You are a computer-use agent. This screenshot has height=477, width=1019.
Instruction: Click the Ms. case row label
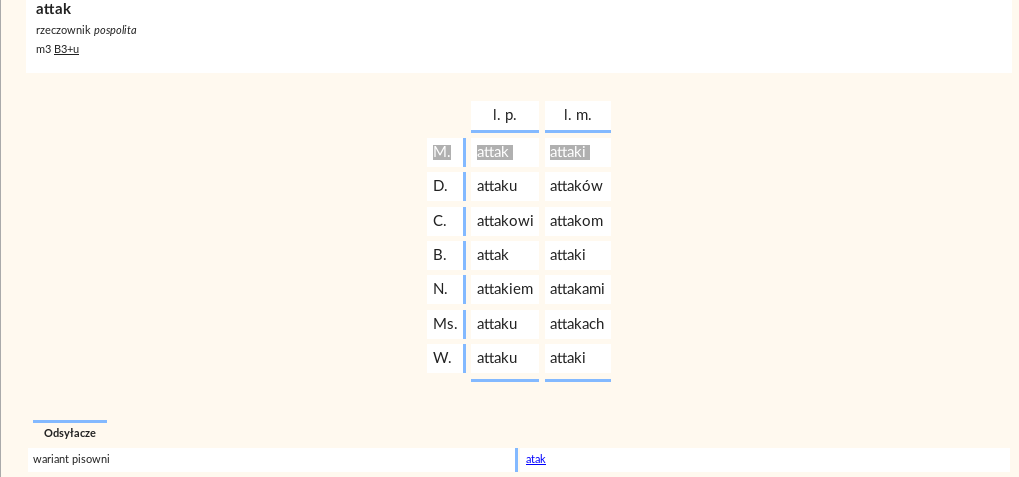tap(445, 324)
